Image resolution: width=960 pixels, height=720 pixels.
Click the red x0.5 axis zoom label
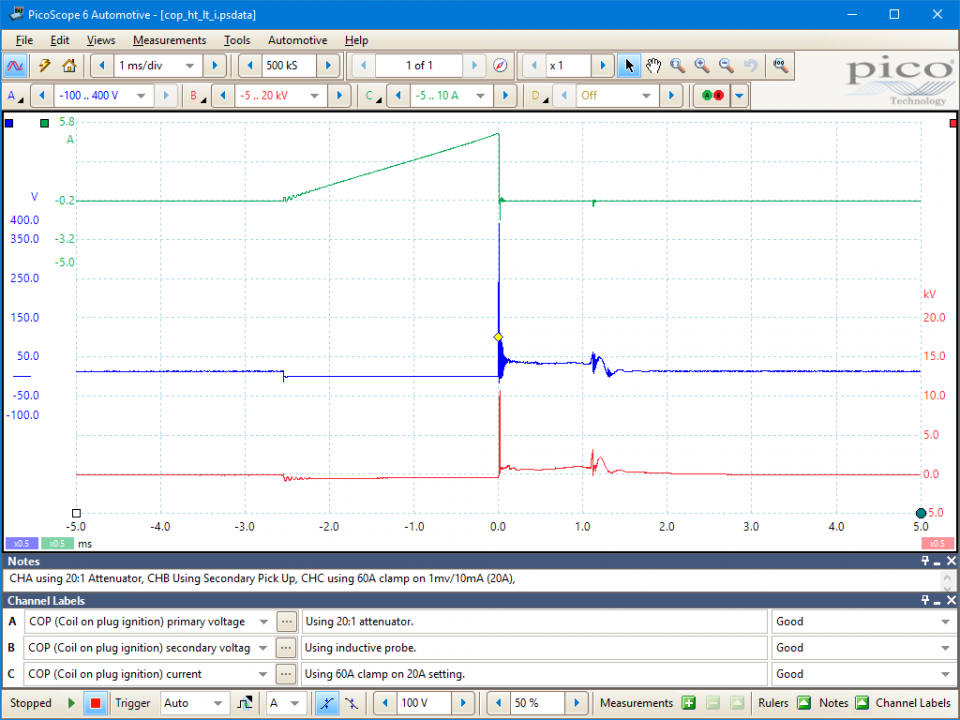point(937,544)
